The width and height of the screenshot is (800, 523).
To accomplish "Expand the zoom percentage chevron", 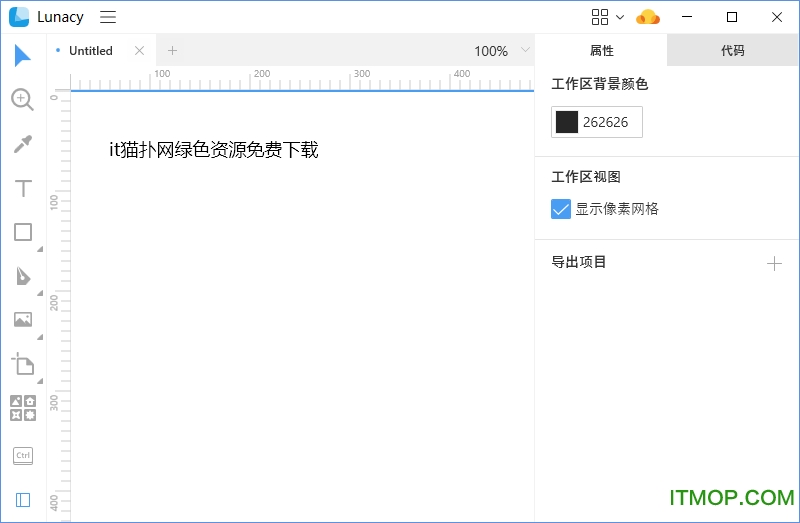I will pyautogui.click(x=525, y=49).
